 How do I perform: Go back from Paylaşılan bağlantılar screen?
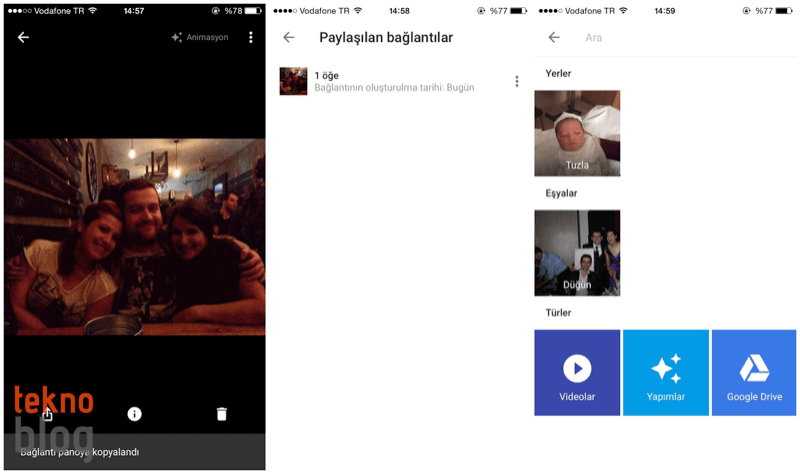click(289, 37)
